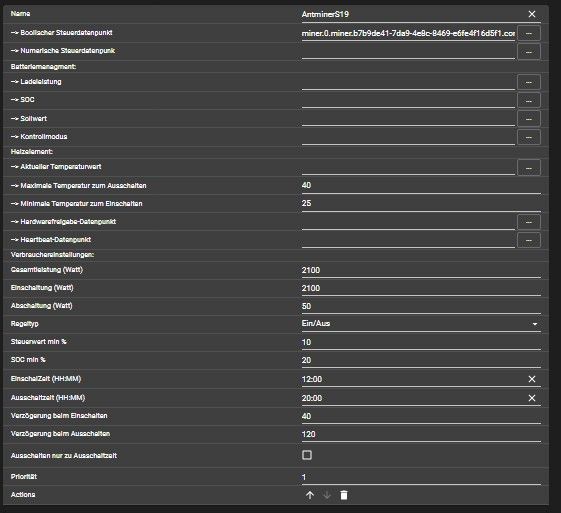Edit Maximale Temperatur zum Ausschalten value
The image size is (561, 513).
[421, 185]
